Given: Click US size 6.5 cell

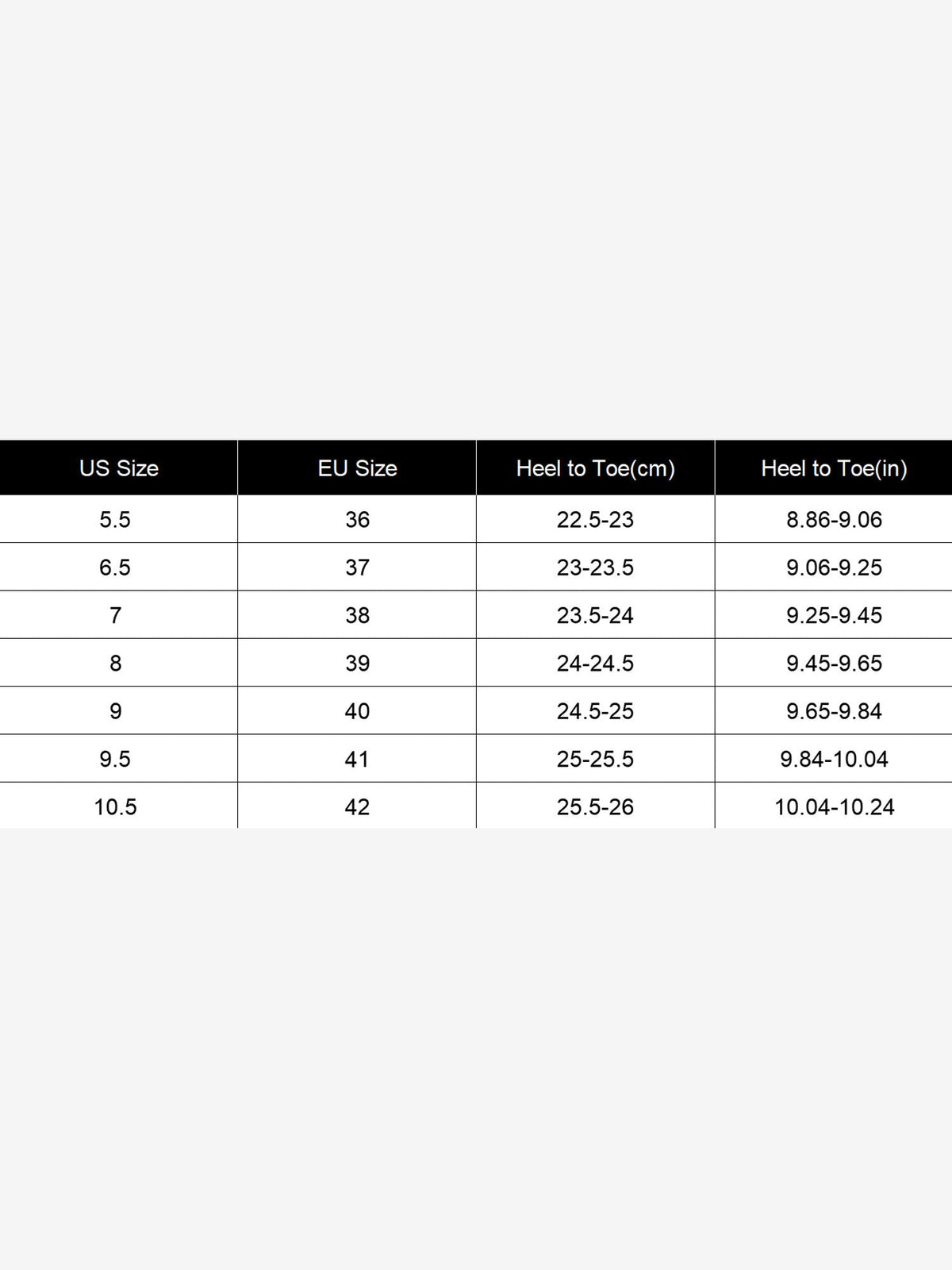Looking at the screenshot, I should [118, 567].
